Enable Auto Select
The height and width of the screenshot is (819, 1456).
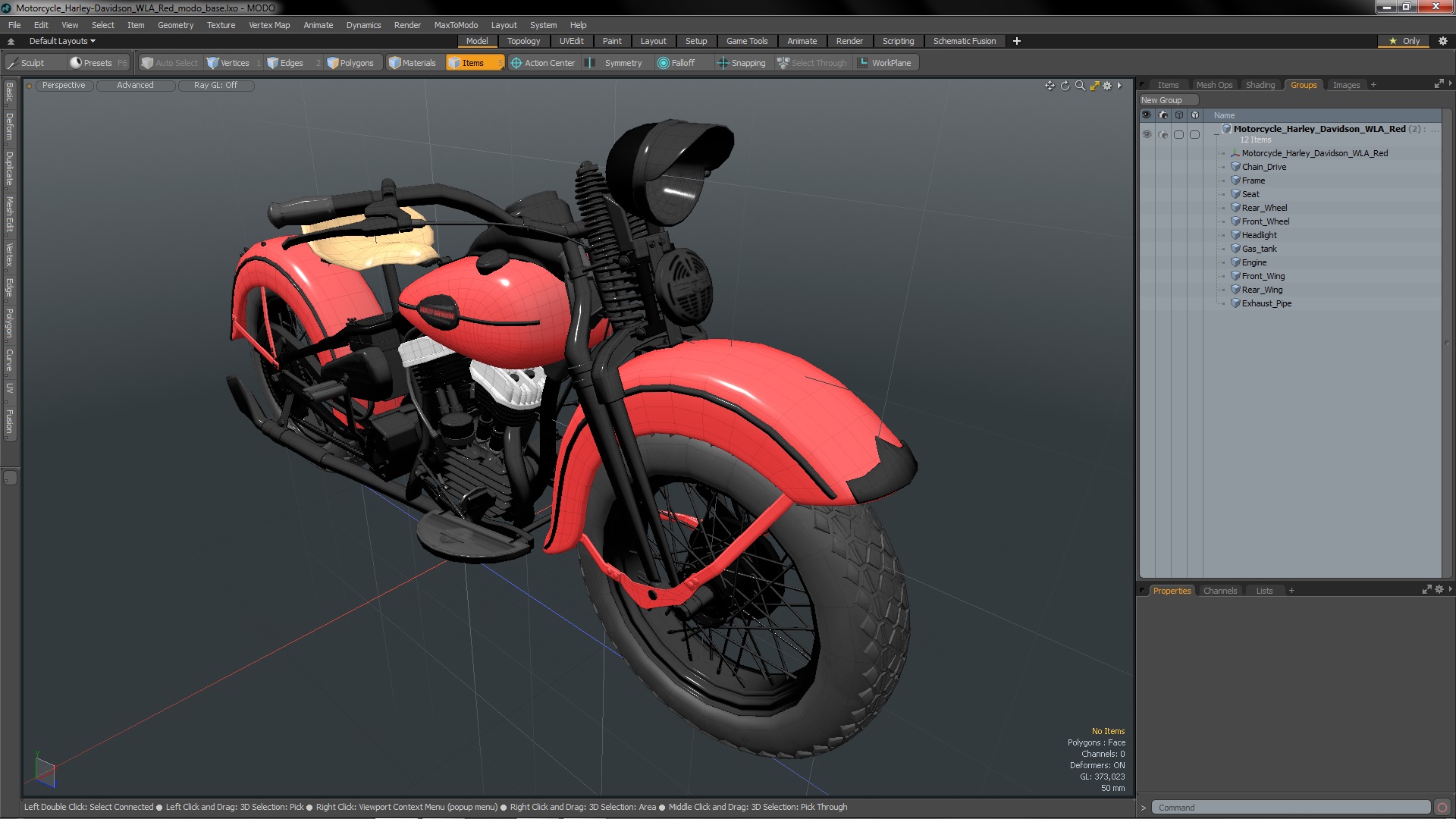pyautogui.click(x=169, y=63)
